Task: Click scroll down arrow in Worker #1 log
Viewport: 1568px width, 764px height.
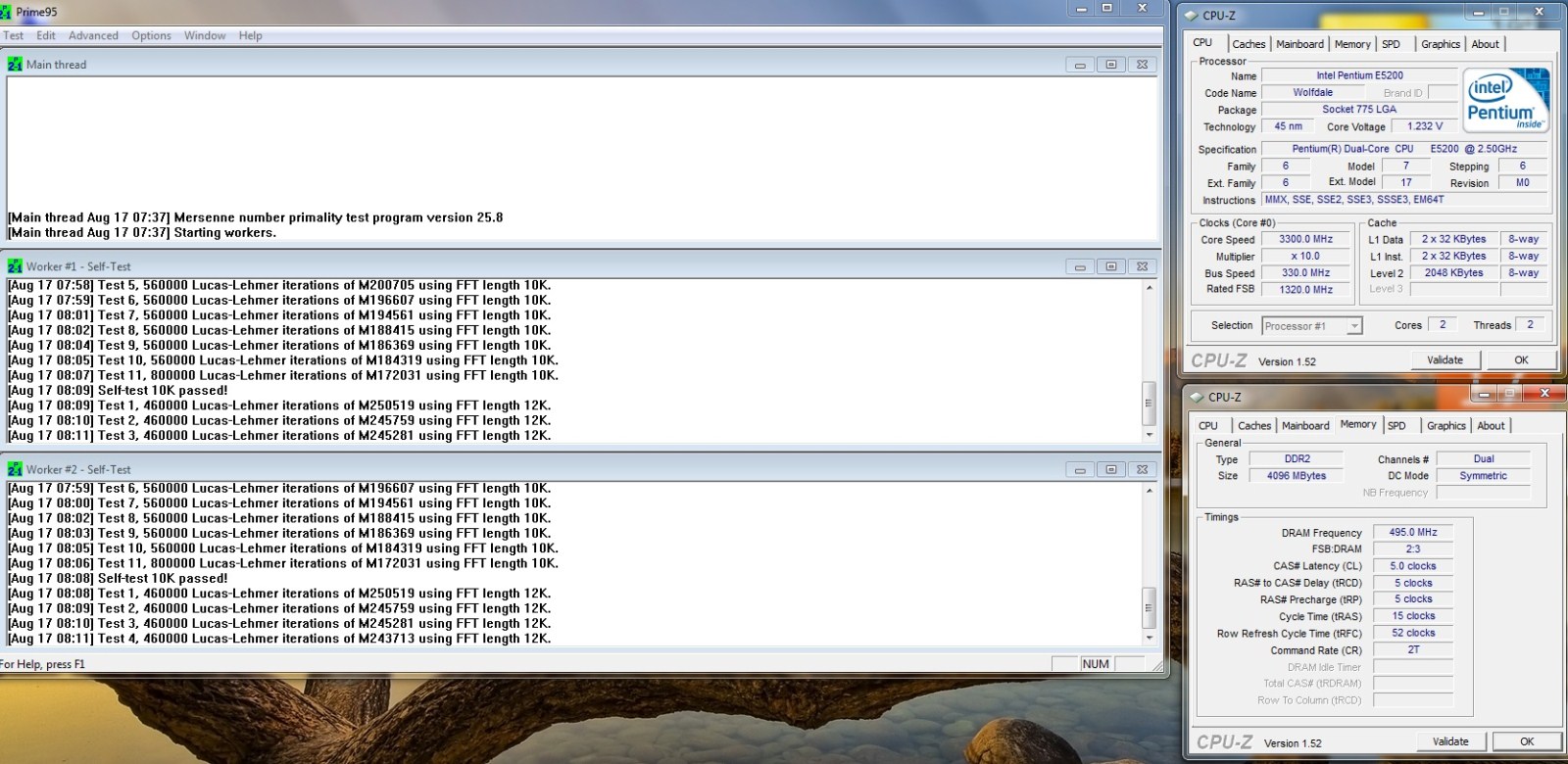Action: [1149, 434]
